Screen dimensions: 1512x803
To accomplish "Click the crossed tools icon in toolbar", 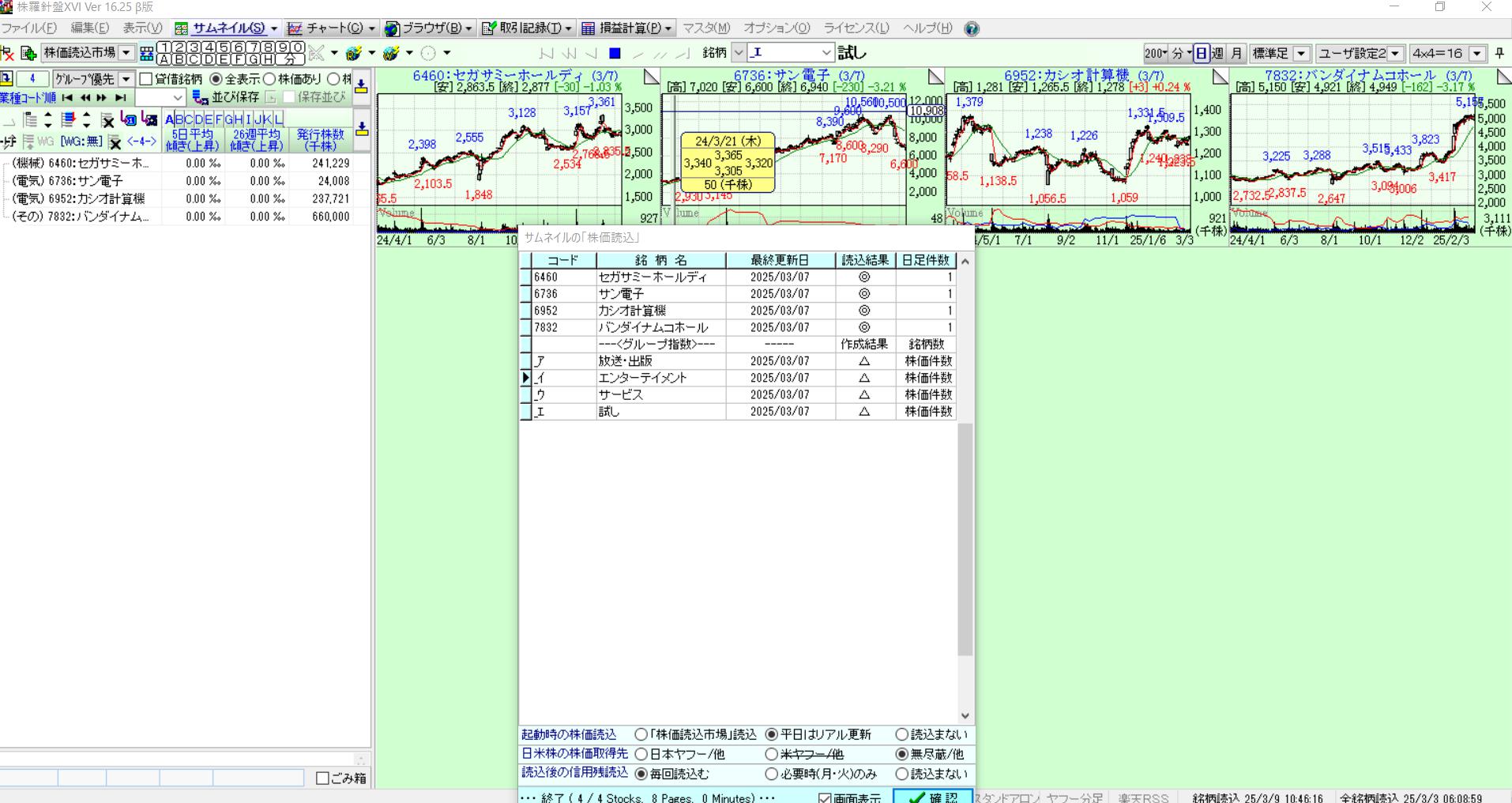I will [317, 54].
